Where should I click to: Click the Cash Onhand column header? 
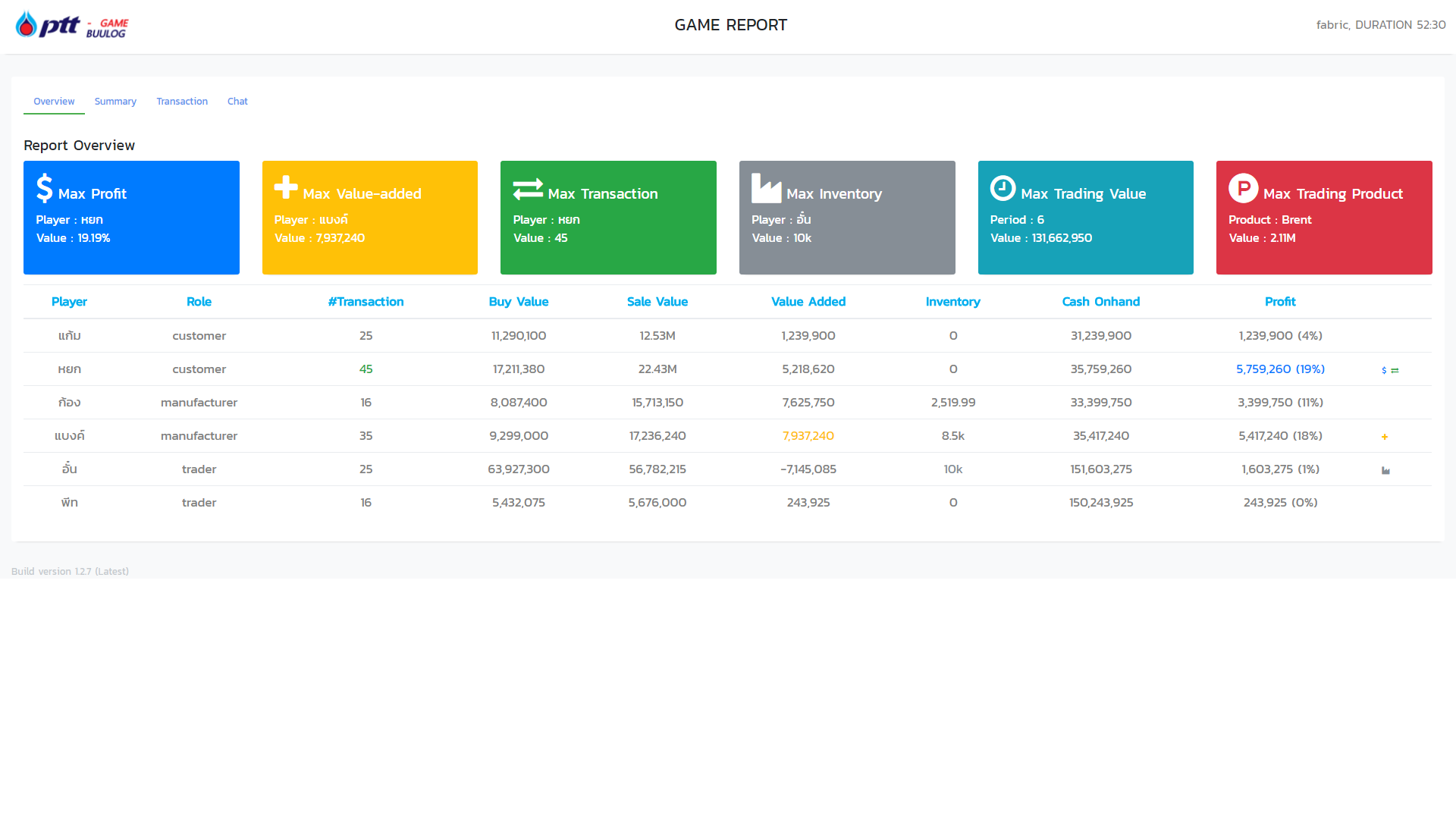coord(1101,302)
